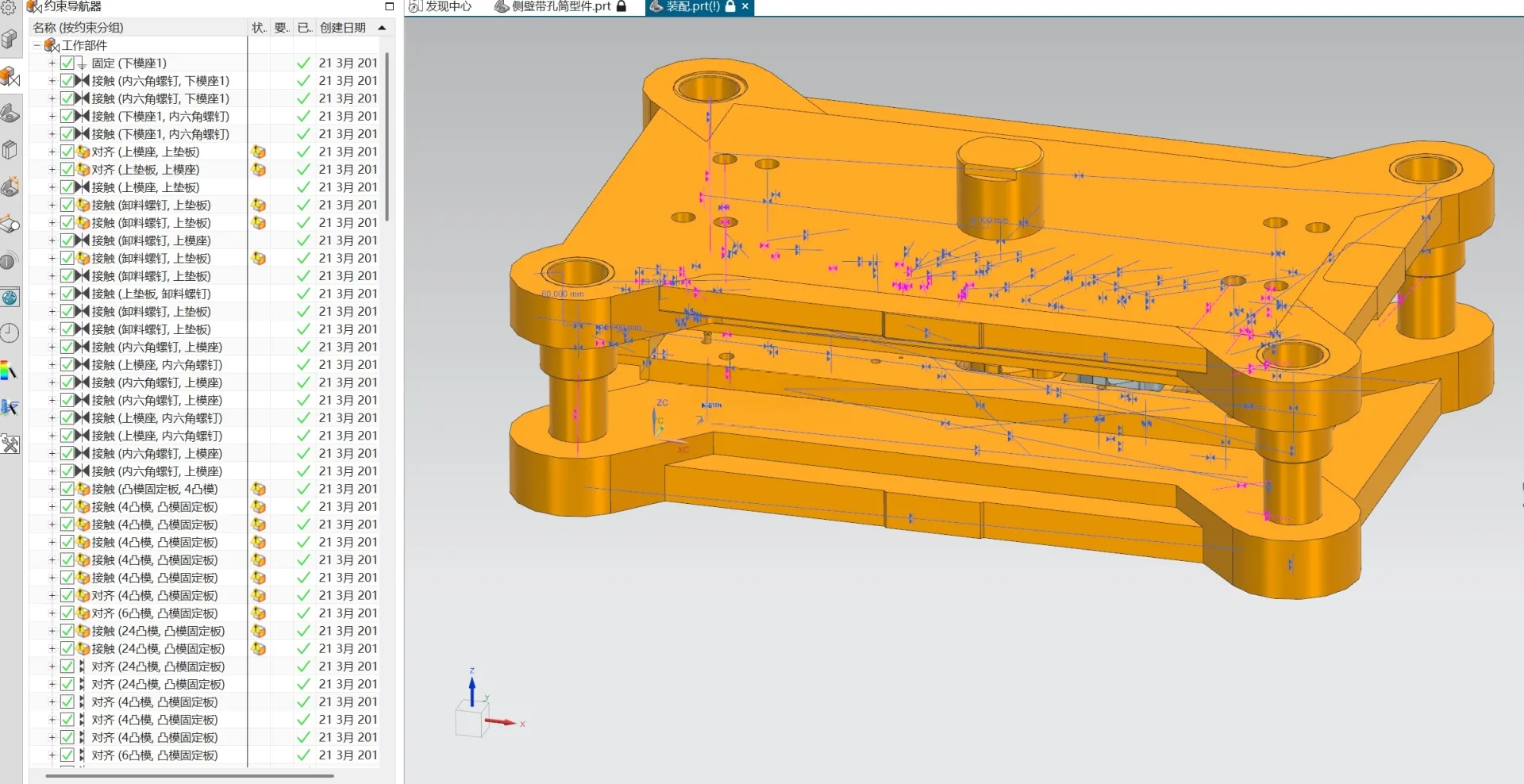Switch to the 发现中心 tab
This screenshot has height=784, width=1524.
441,6
